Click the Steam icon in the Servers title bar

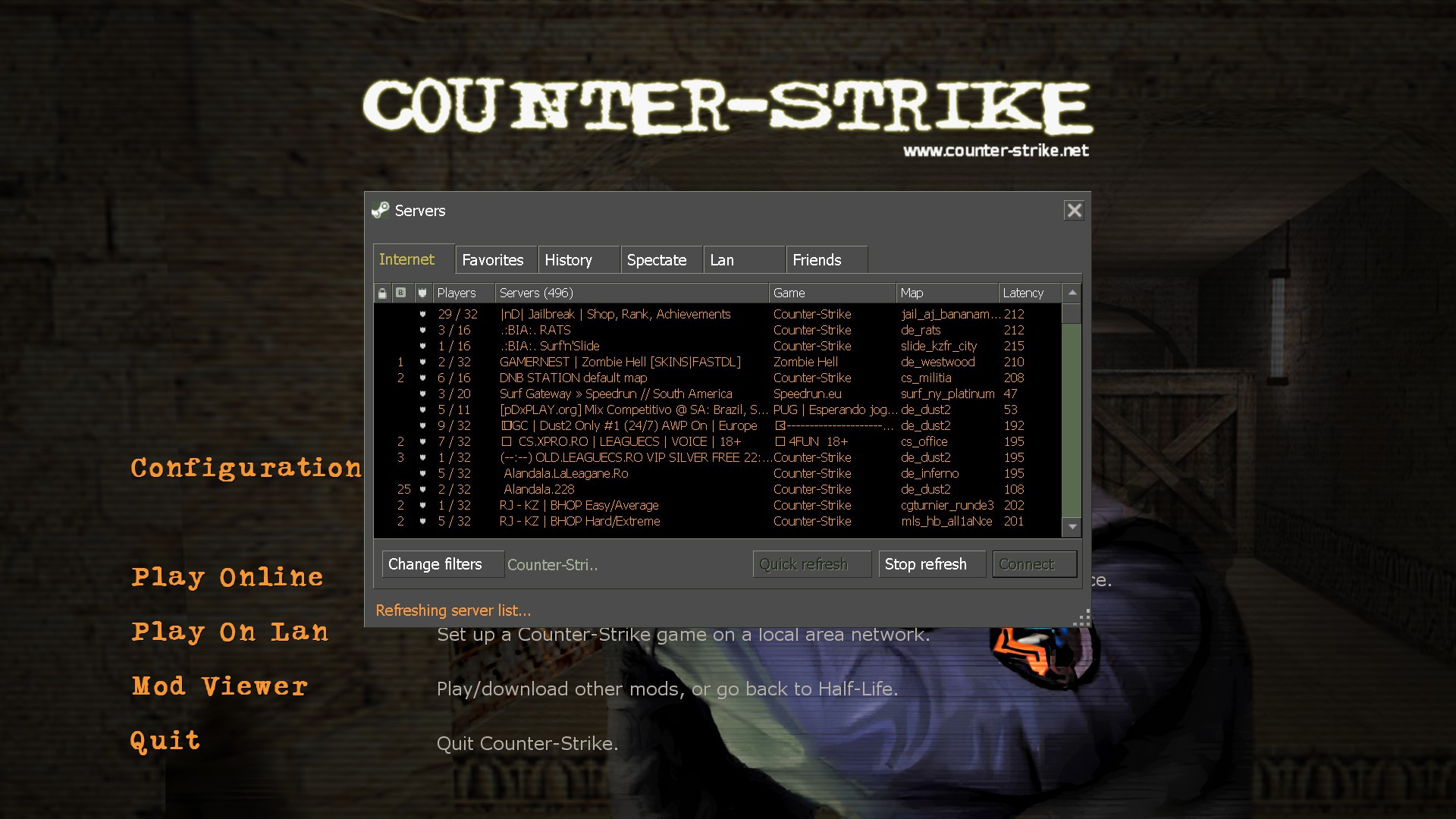(x=381, y=212)
